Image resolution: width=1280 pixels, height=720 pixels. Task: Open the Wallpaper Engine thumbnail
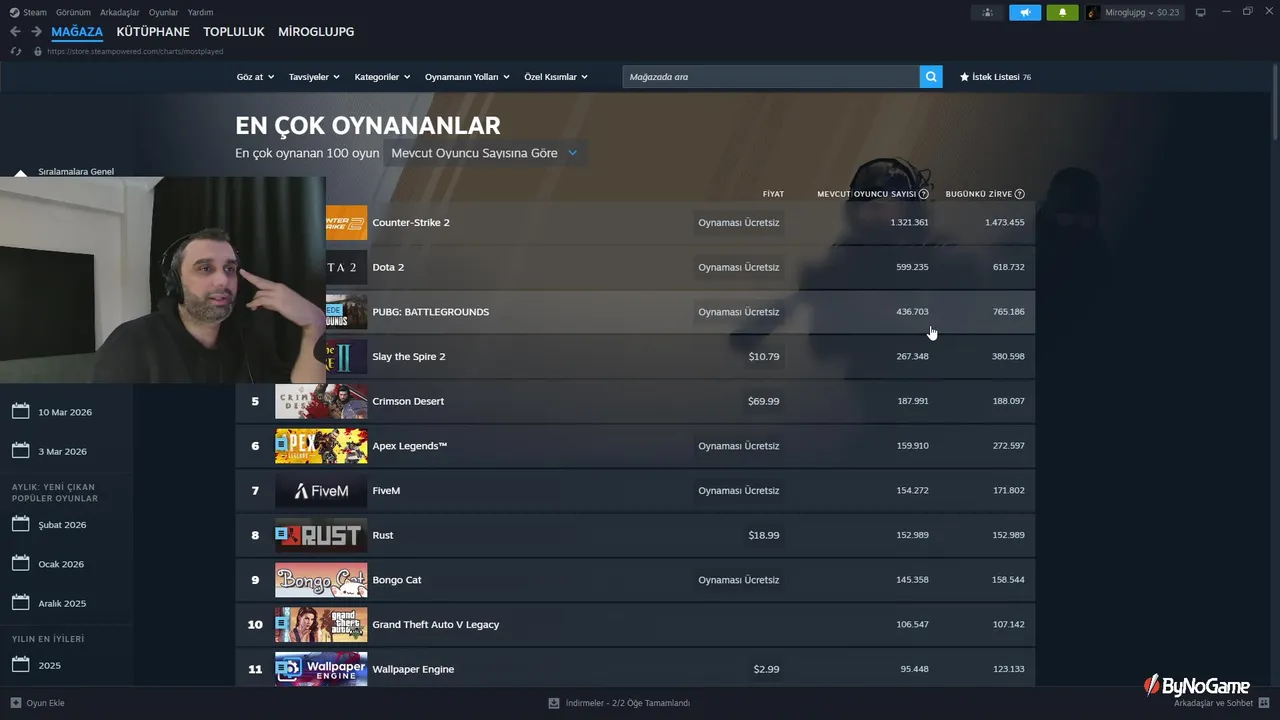pos(321,669)
